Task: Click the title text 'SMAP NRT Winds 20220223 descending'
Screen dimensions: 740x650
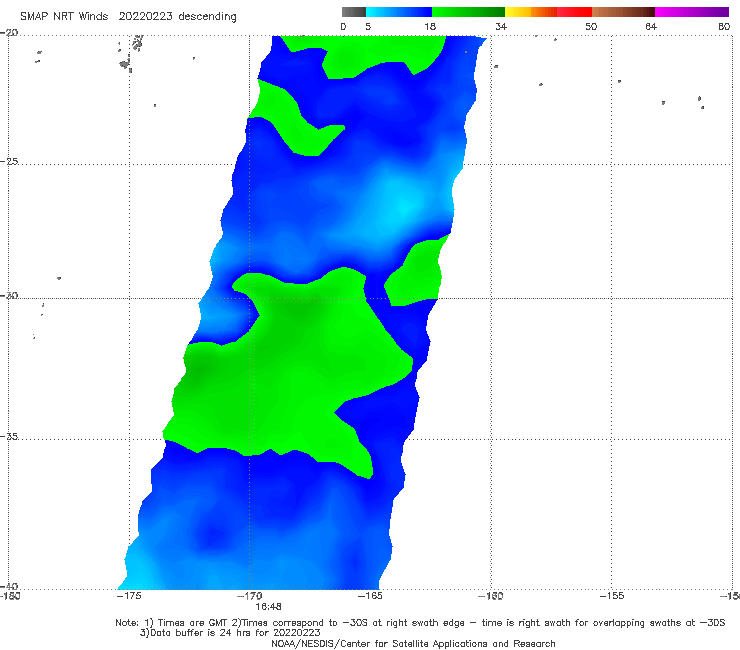Action: (128, 17)
